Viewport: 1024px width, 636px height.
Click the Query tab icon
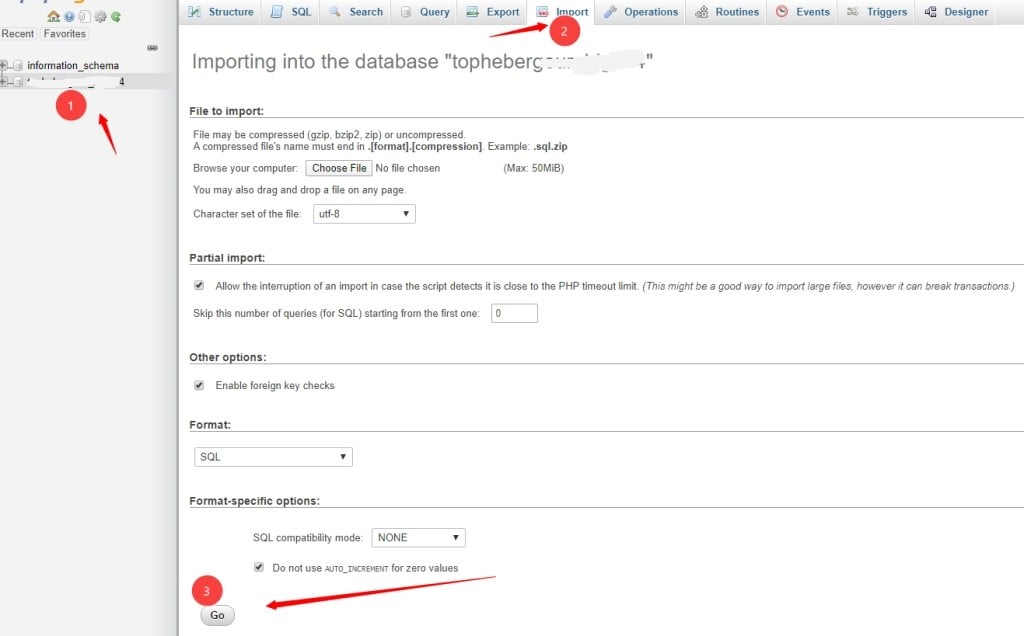point(406,12)
